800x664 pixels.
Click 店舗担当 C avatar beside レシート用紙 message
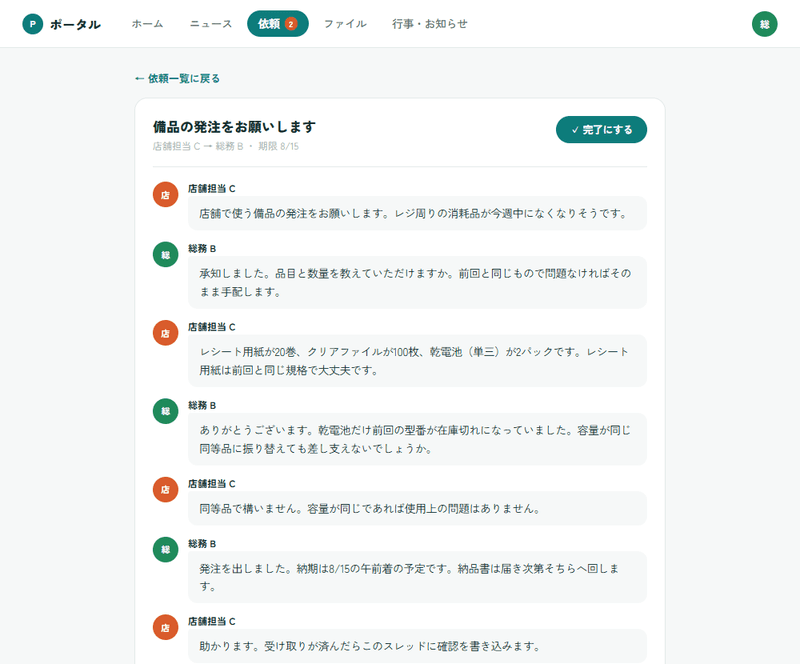[x=165, y=333]
